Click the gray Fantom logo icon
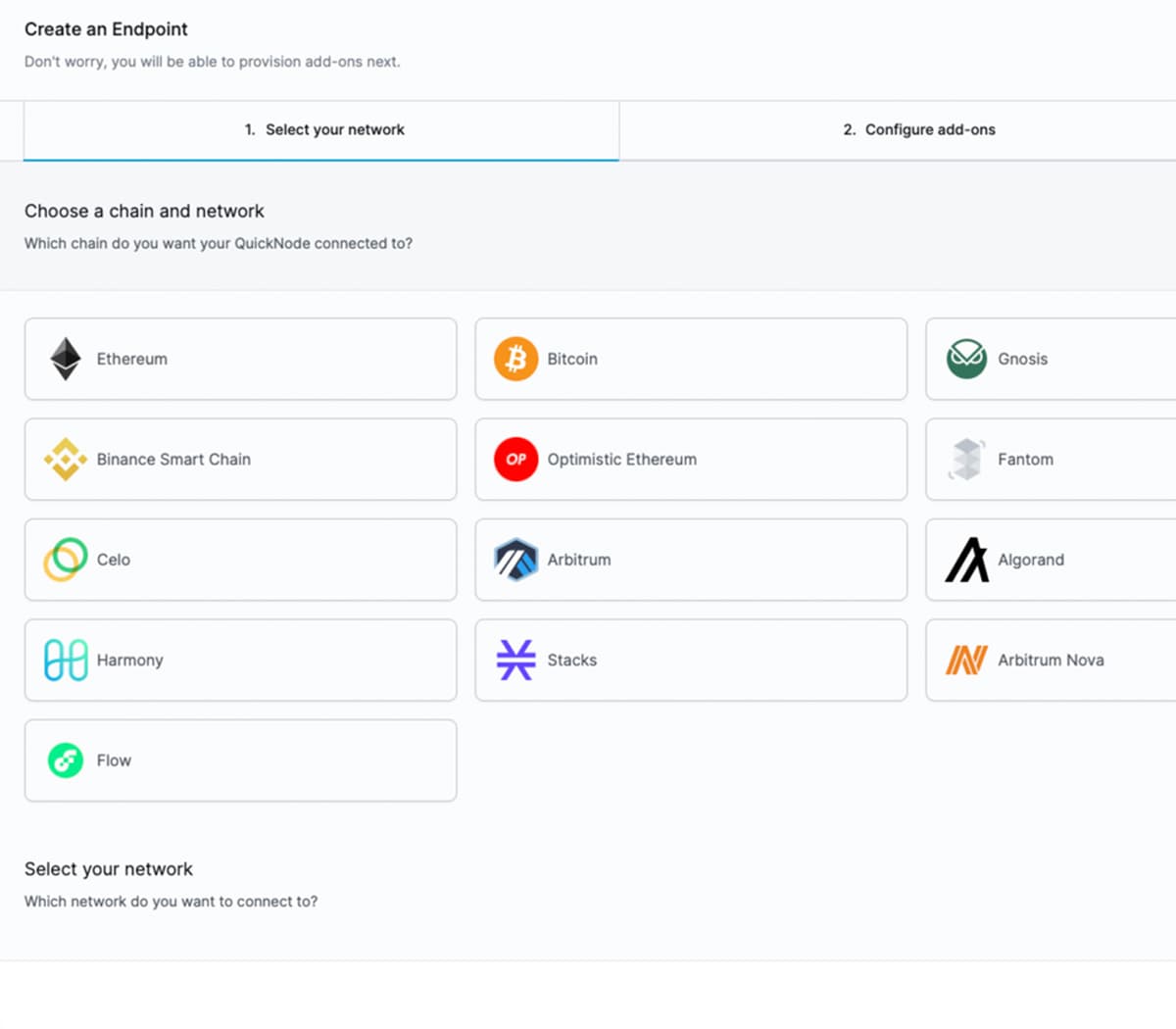The height and width of the screenshot is (1029, 1176). coord(966,459)
